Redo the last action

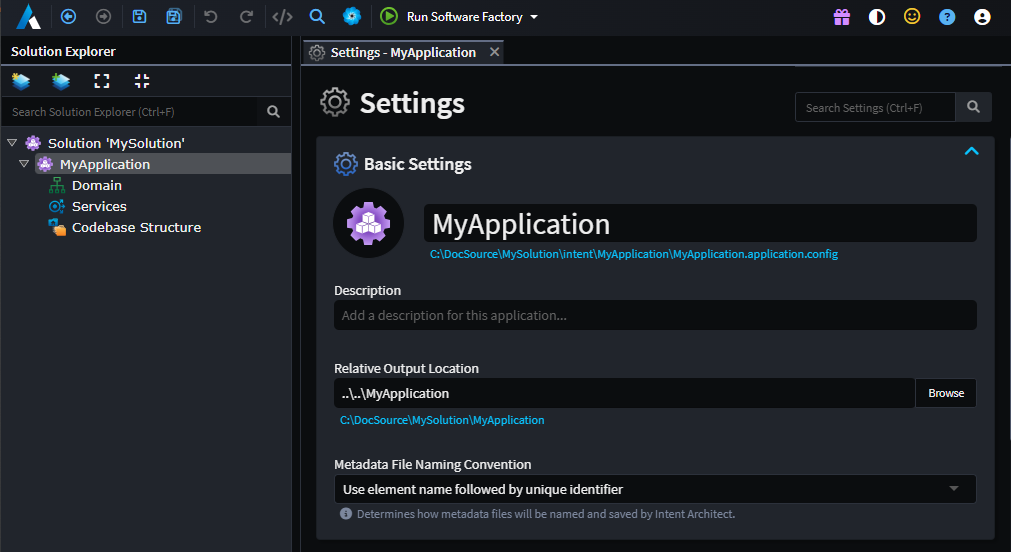pyautogui.click(x=246, y=17)
